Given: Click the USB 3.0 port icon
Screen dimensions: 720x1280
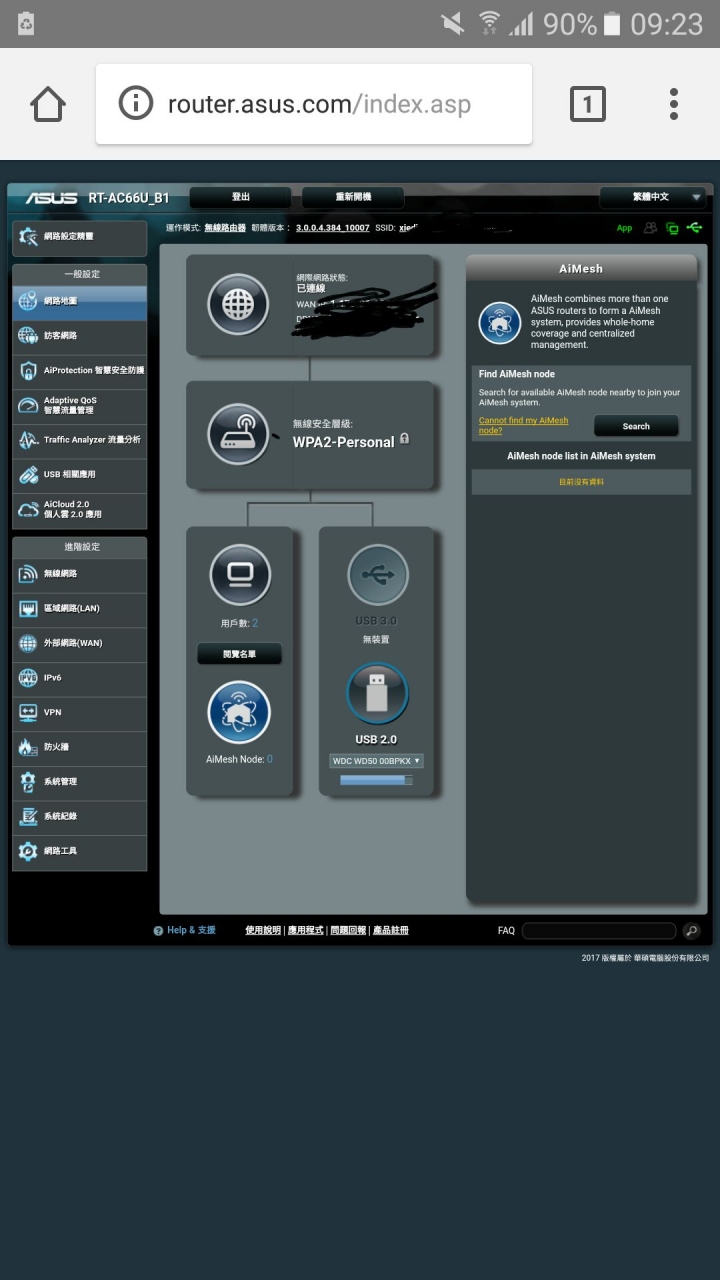Looking at the screenshot, I should 378,575.
